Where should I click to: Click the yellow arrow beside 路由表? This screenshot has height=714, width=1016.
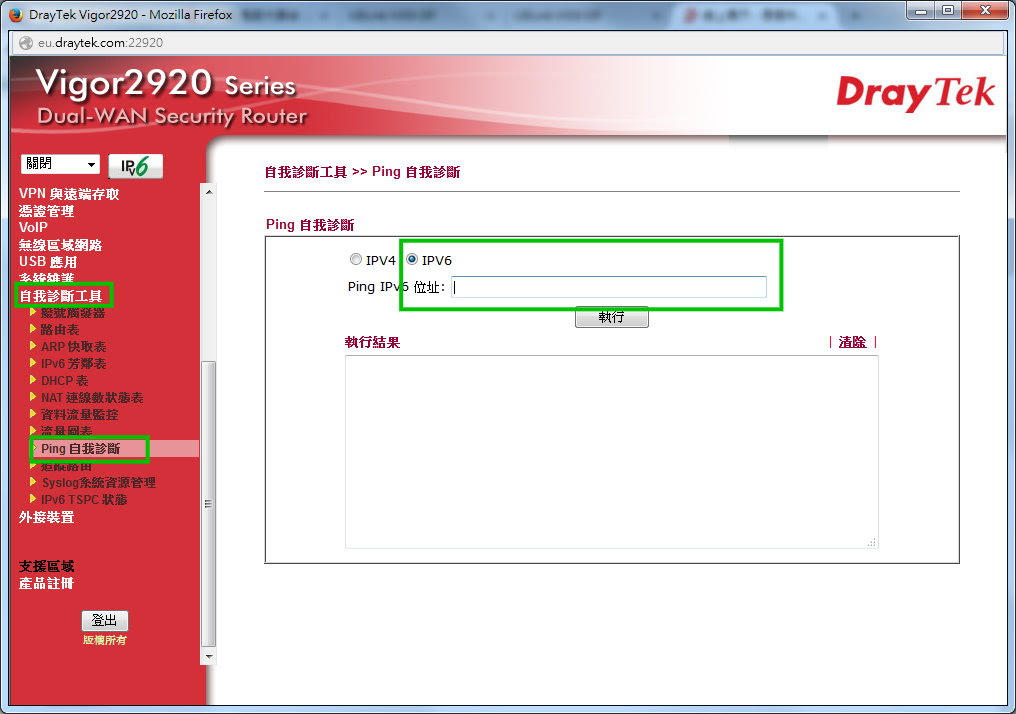[x=32, y=329]
